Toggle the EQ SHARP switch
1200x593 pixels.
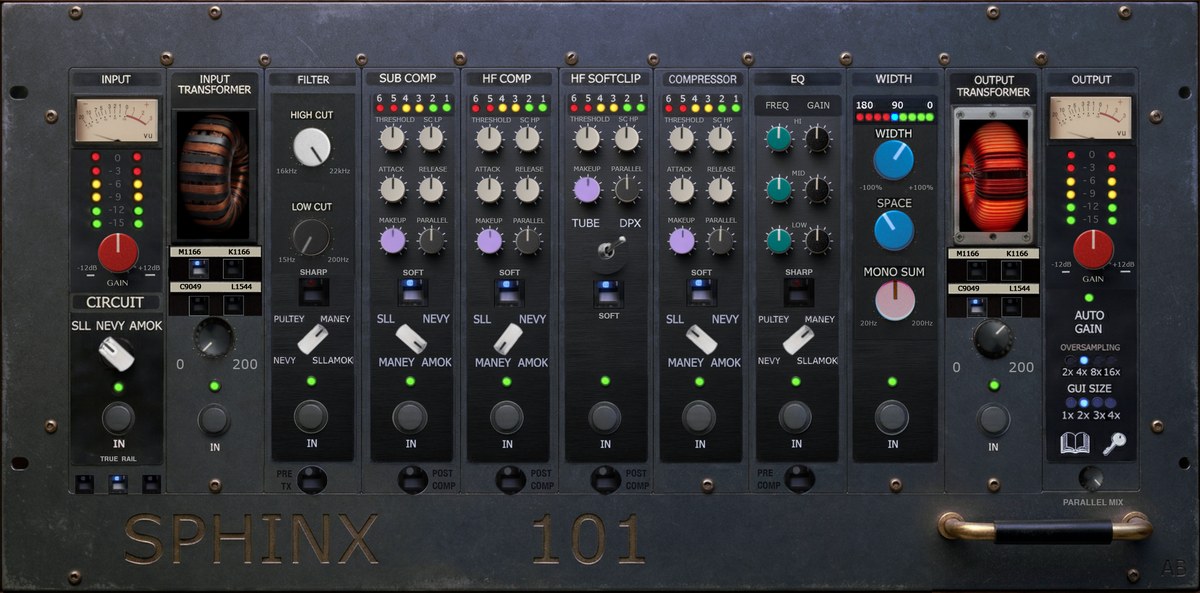point(798,291)
